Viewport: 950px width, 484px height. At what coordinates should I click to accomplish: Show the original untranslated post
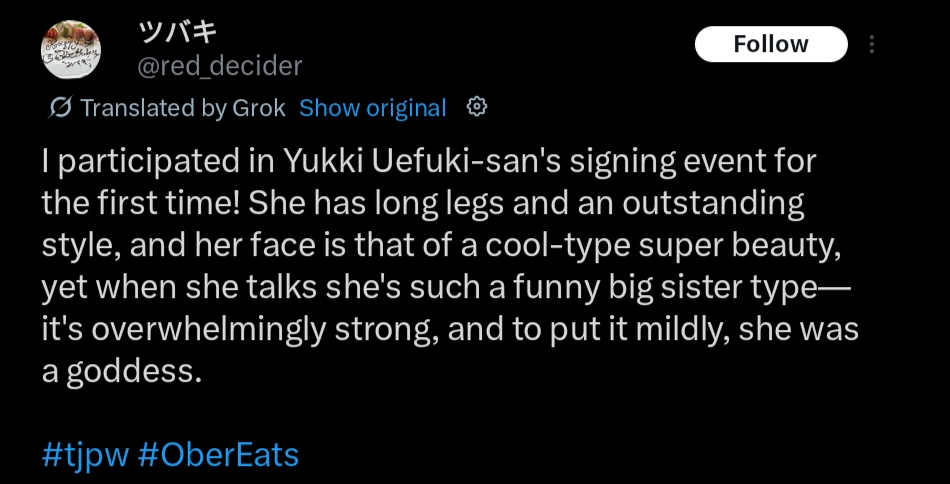(x=372, y=108)
